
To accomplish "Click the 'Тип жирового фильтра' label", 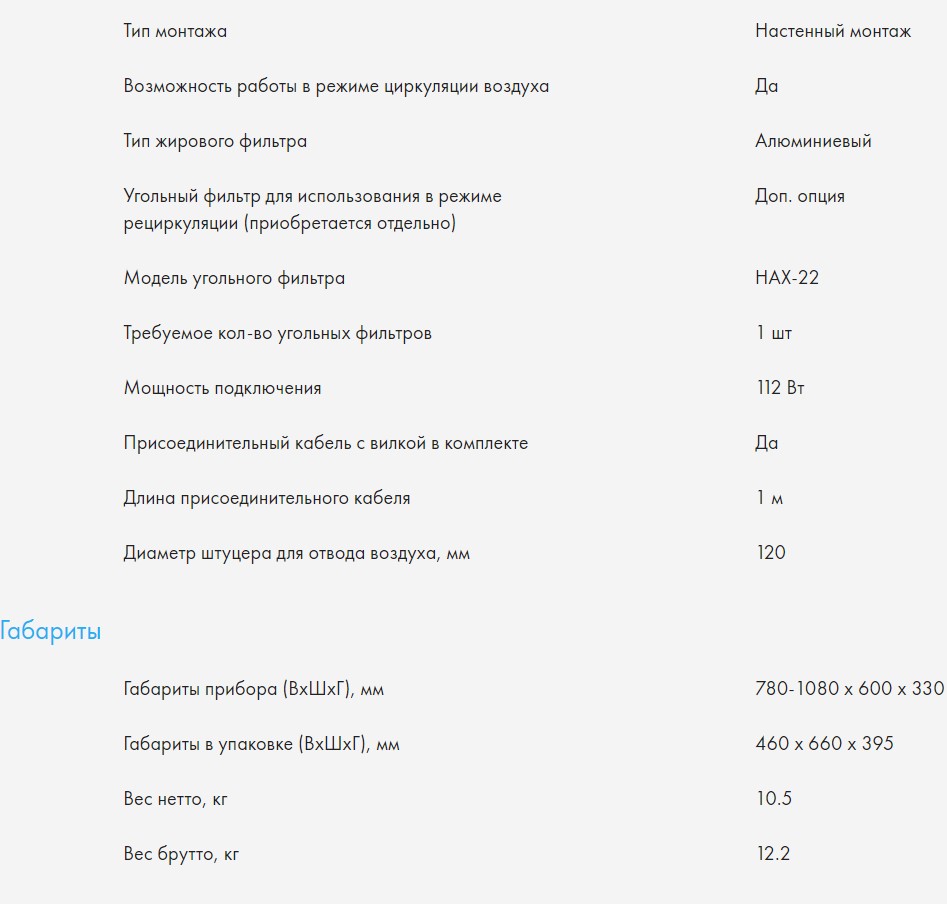I will [215, 141].
